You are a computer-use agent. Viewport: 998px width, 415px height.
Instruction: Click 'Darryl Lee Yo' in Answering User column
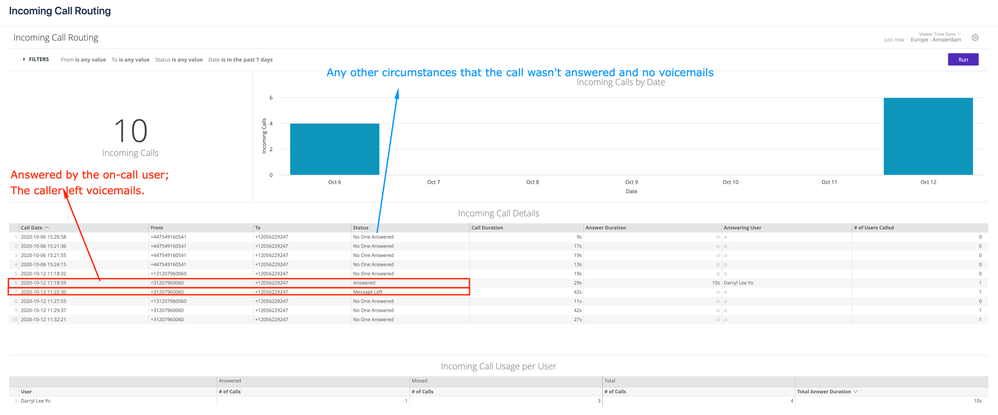coord(740,283)
